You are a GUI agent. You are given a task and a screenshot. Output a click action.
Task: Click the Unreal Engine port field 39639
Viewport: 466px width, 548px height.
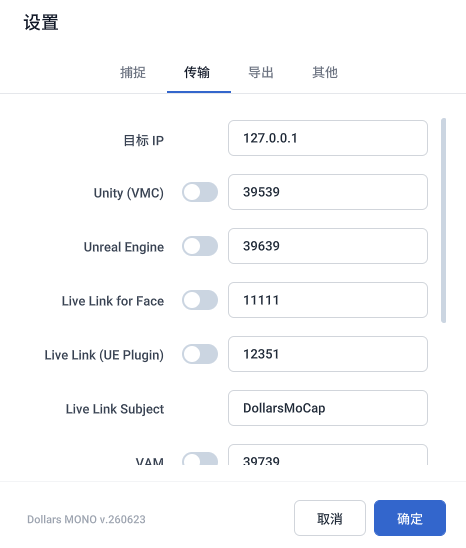[x=328, y=246]
